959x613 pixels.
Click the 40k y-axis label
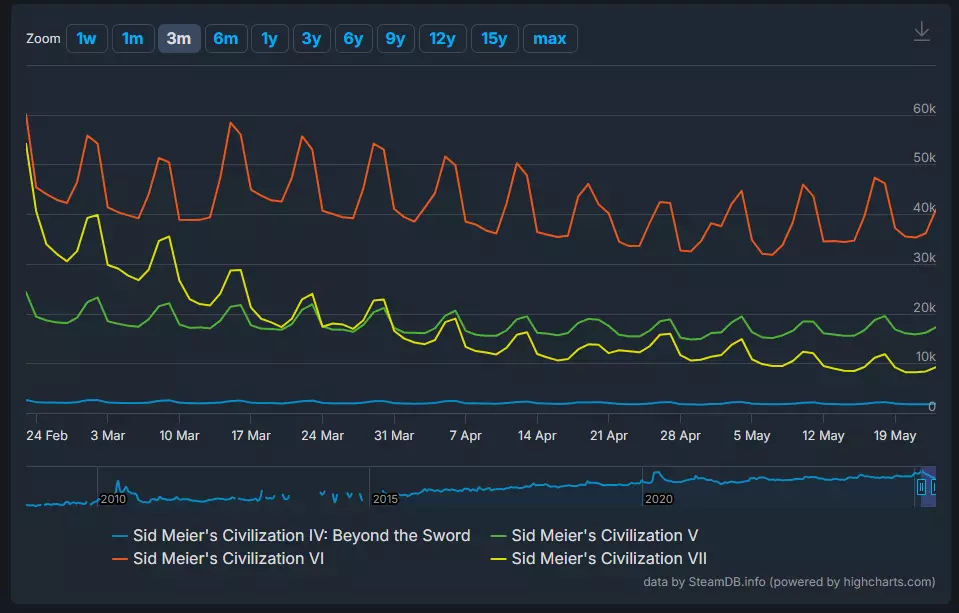pyautogui.click(x=924, y=208)
